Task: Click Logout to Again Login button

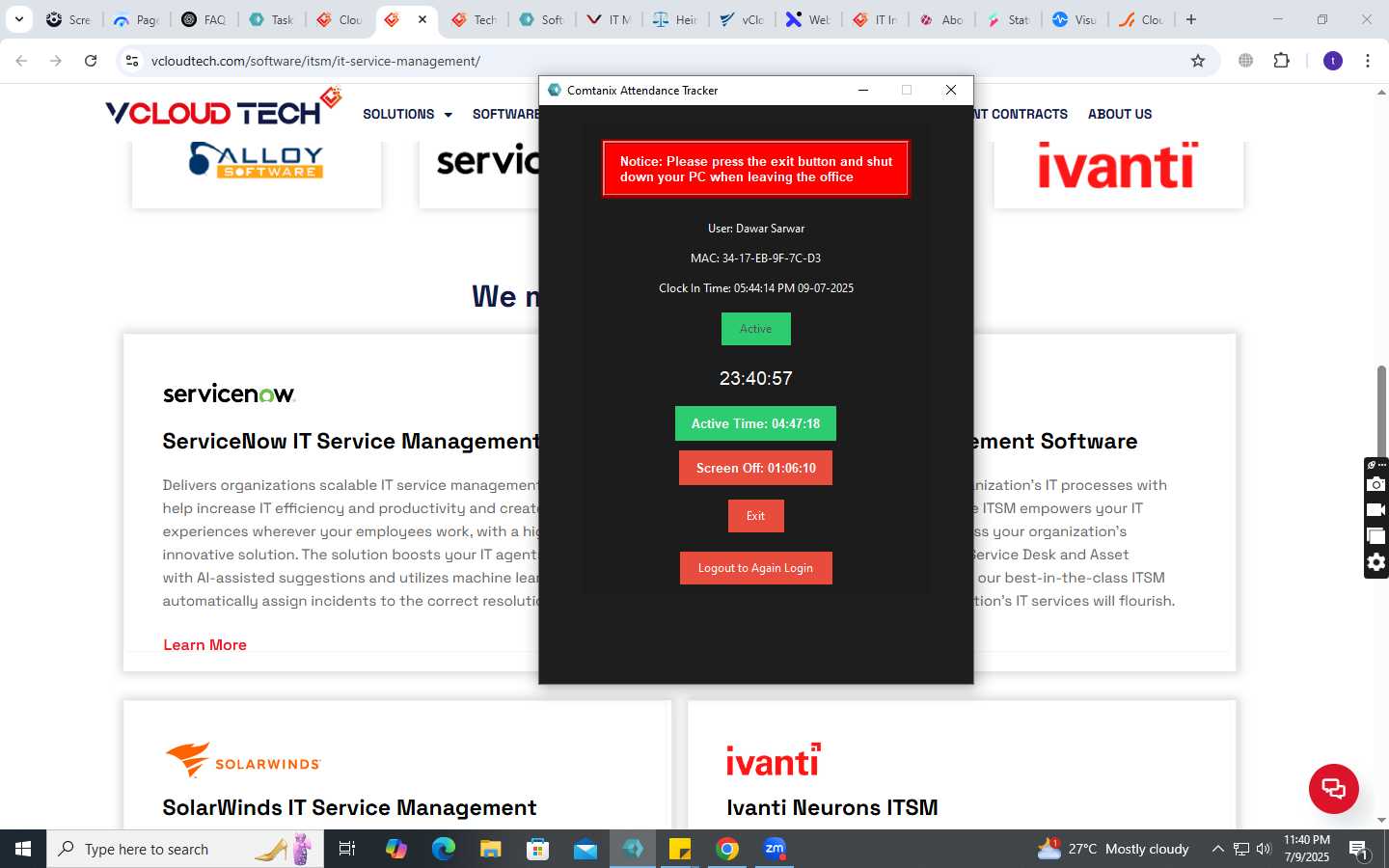Action: click(755, 568)
